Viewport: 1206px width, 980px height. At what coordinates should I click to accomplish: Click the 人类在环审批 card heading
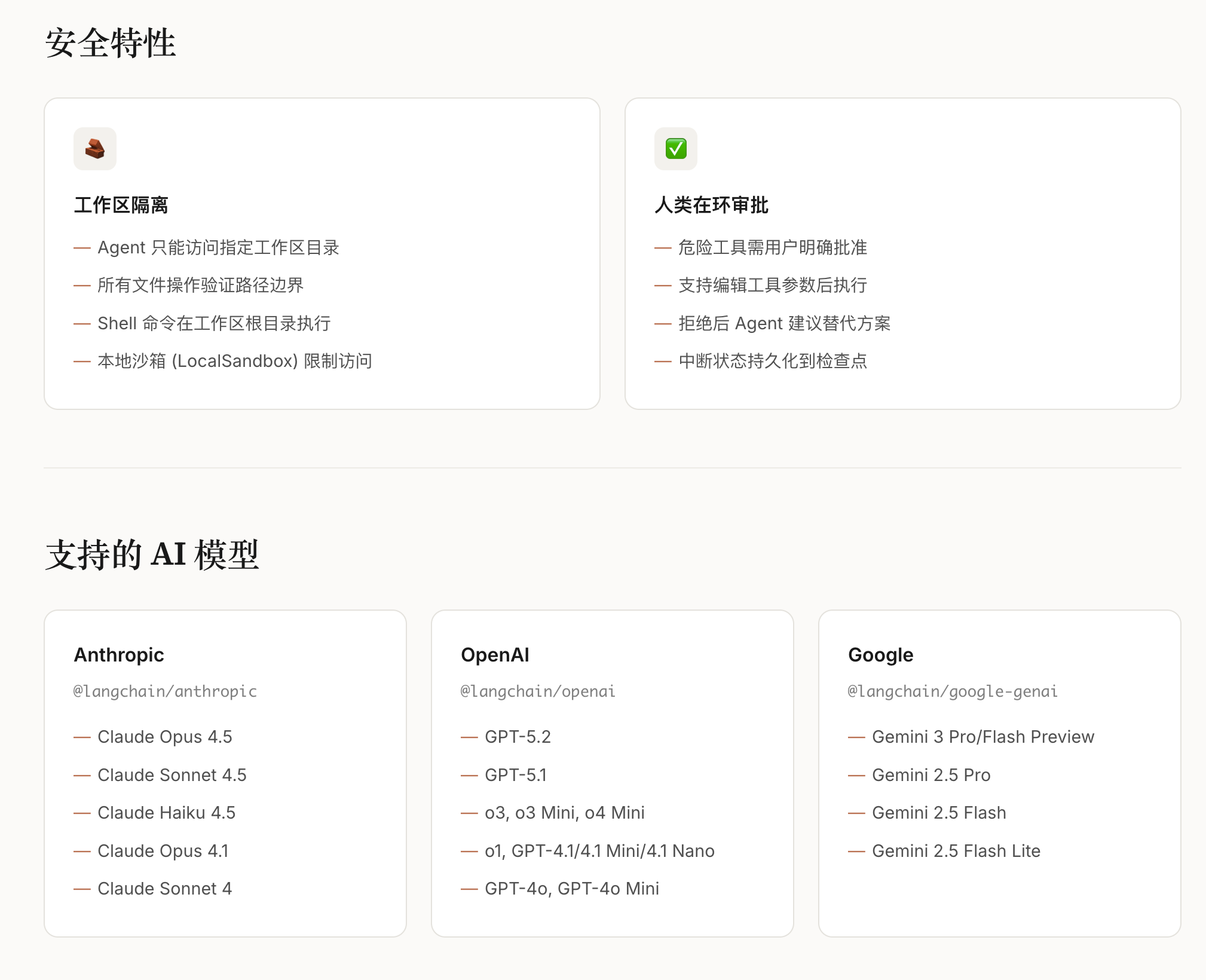point(711,205)
